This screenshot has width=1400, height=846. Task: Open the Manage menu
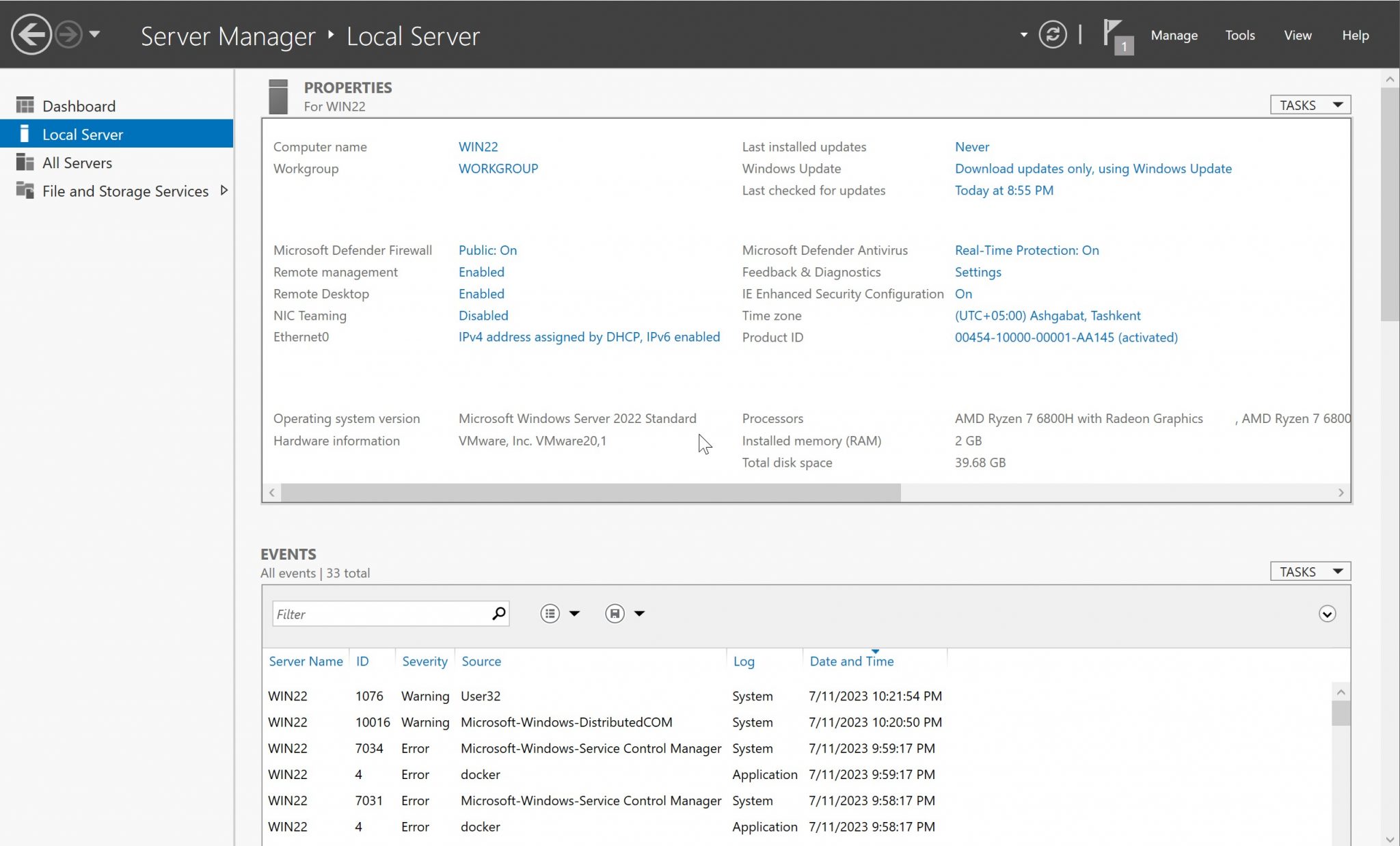pos(1174,35)
